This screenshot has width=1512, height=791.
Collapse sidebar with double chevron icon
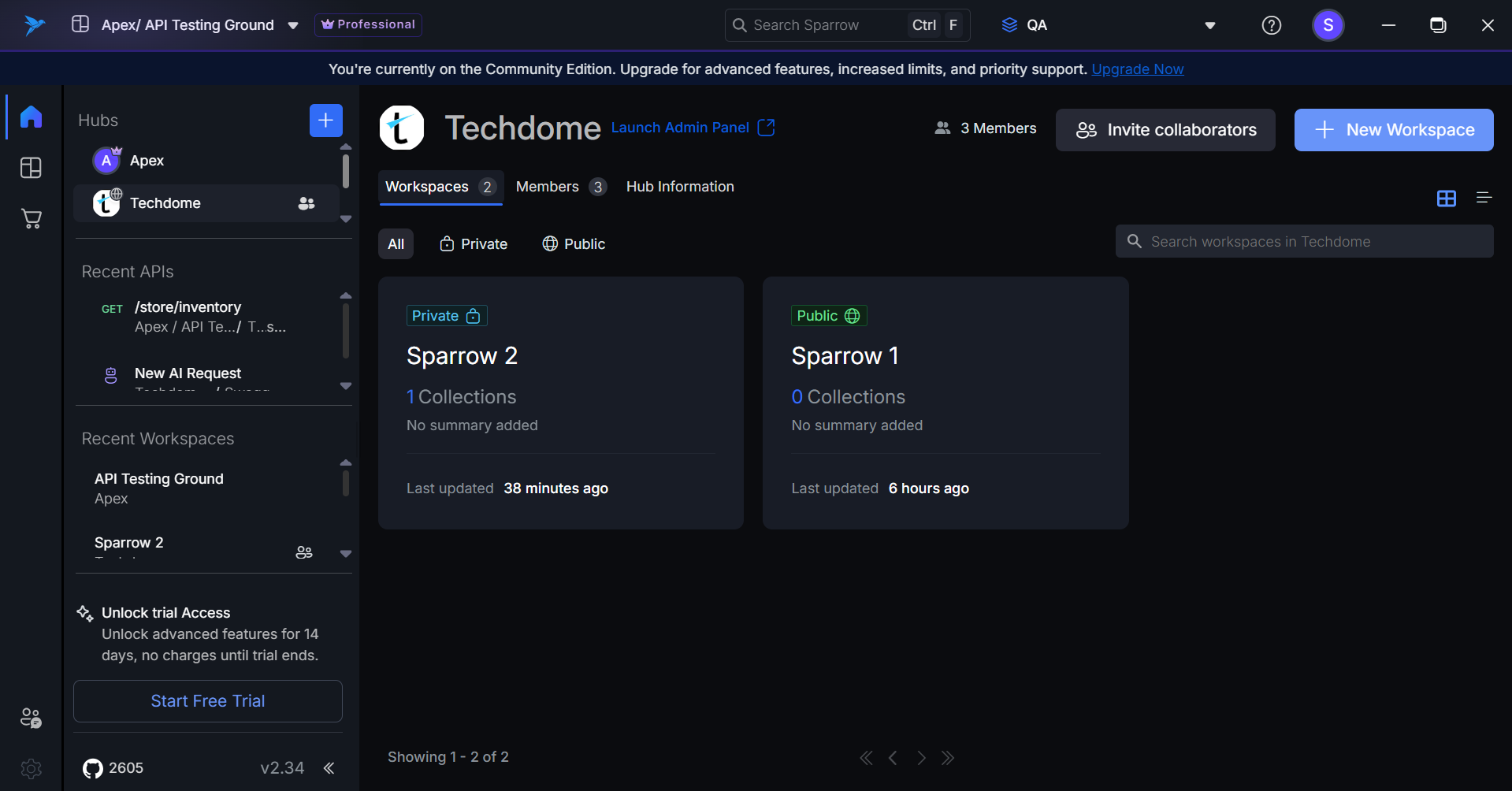pos(329,768)
